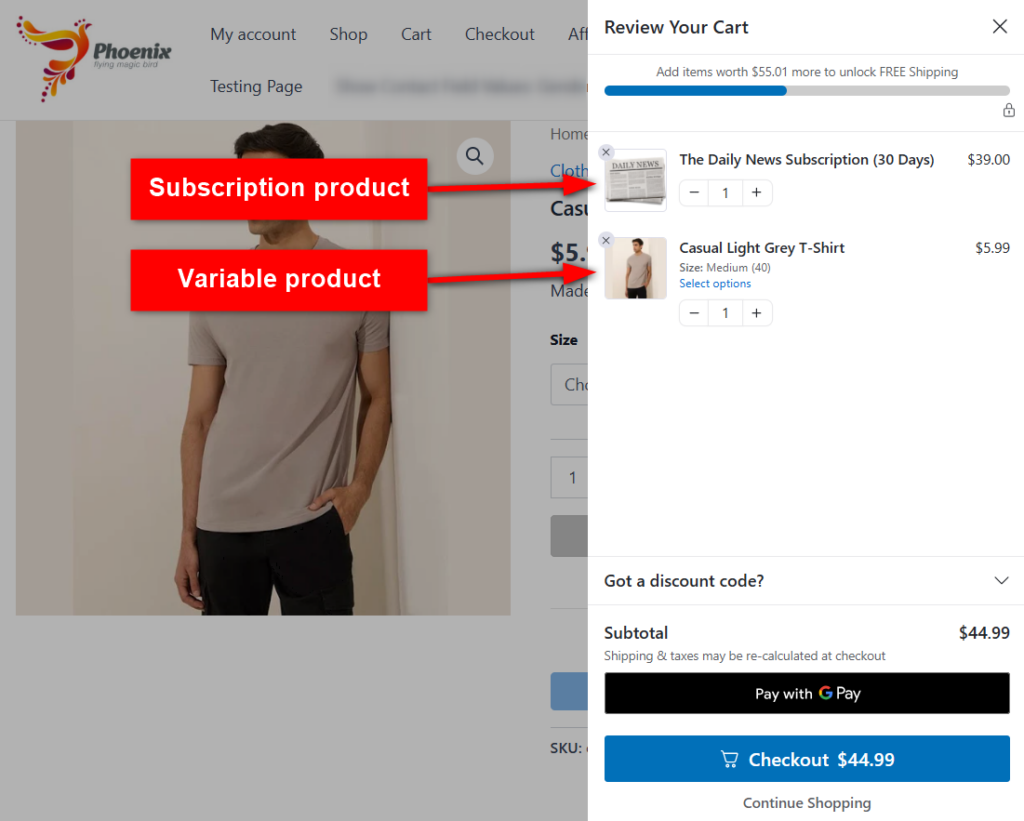Go to the Shop menu item
The image size is (1024, 821).
(348, 34)
